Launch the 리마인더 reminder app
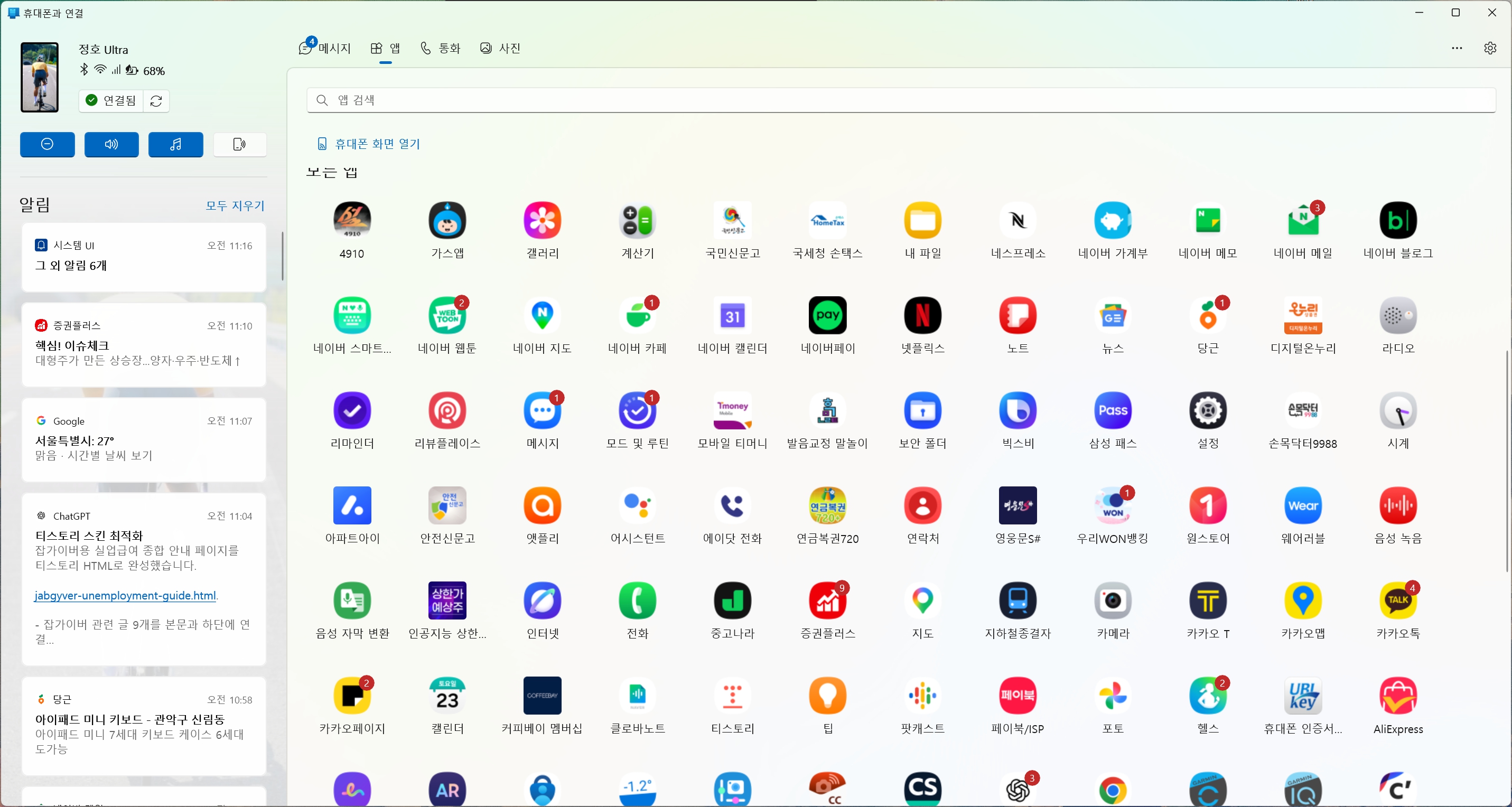This screenshot has width=1512, height=807. point(352,411)
